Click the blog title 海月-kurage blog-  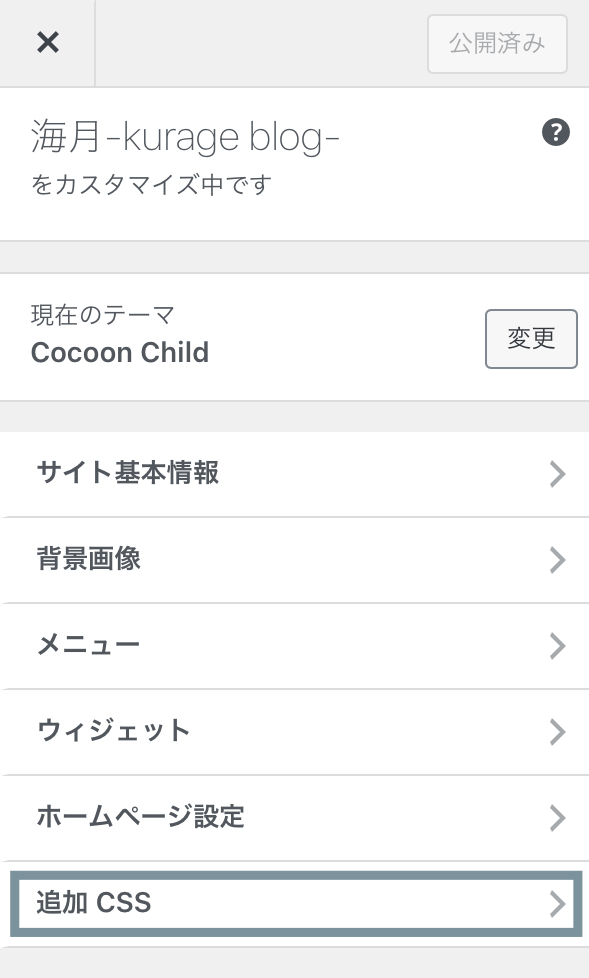tap(186, 136)
